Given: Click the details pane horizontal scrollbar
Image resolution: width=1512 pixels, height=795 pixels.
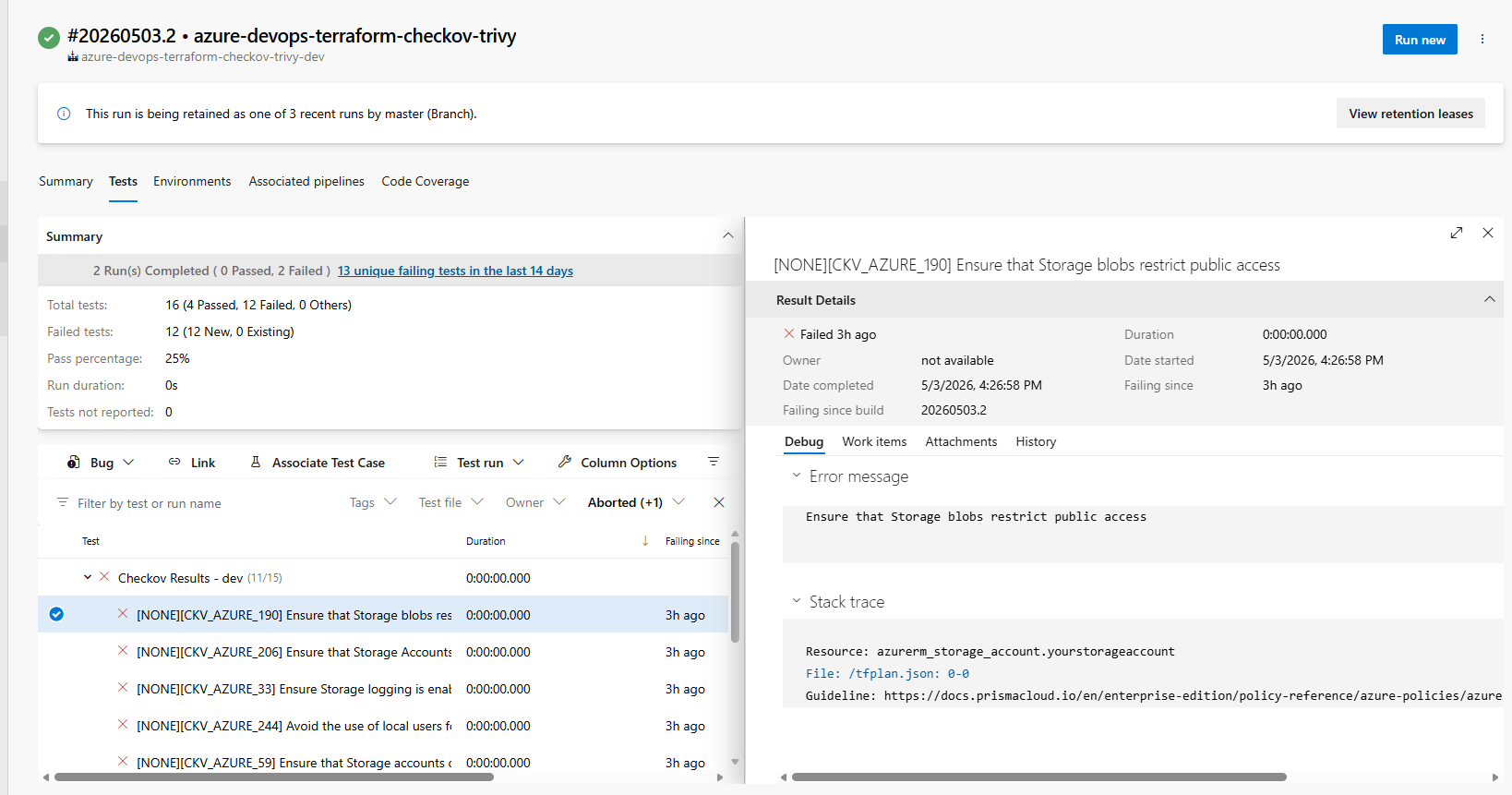Looking at the screenshot, I should click(x=1039, y=777).
